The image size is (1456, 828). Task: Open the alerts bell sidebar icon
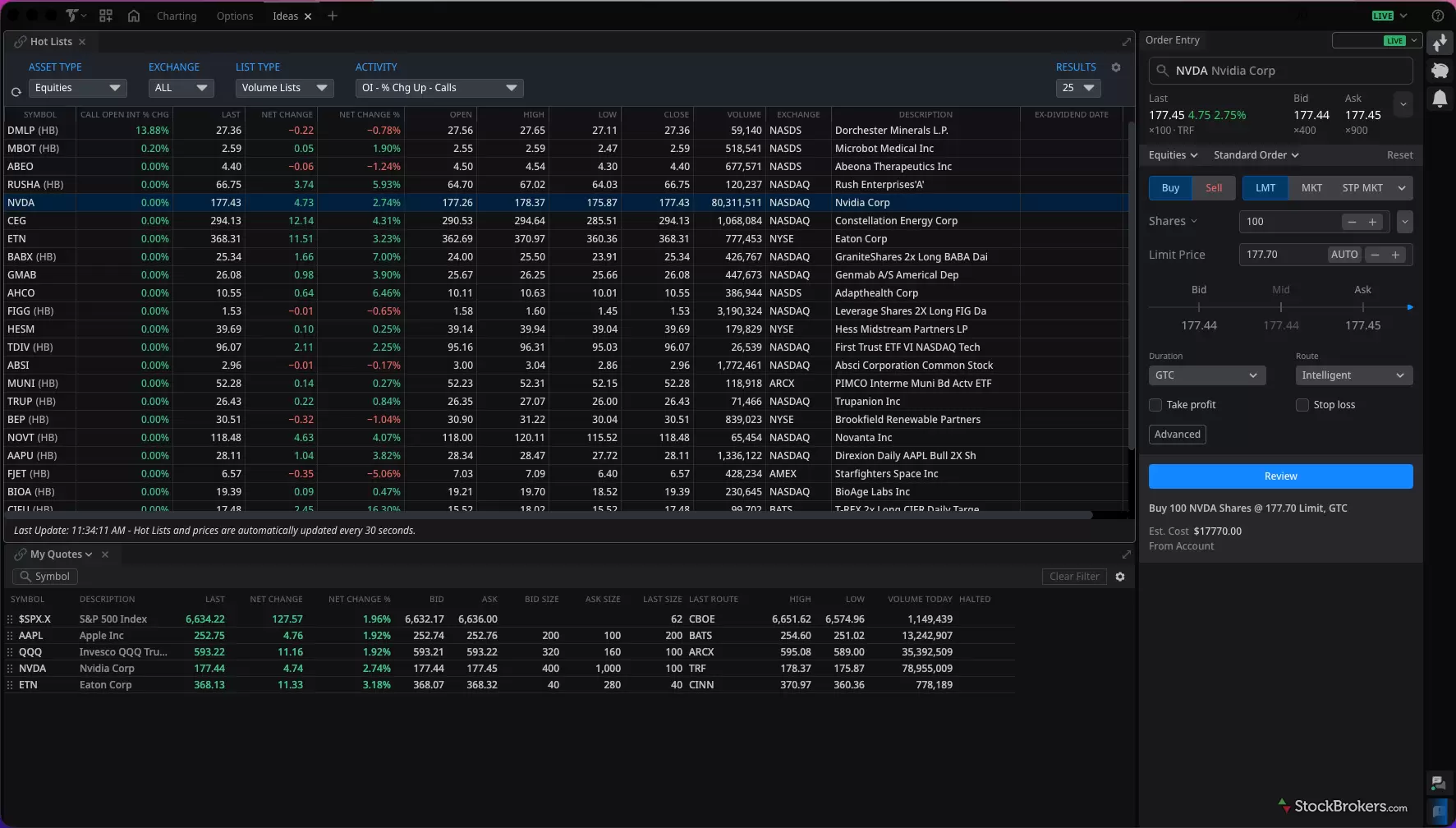(1440, 99)
